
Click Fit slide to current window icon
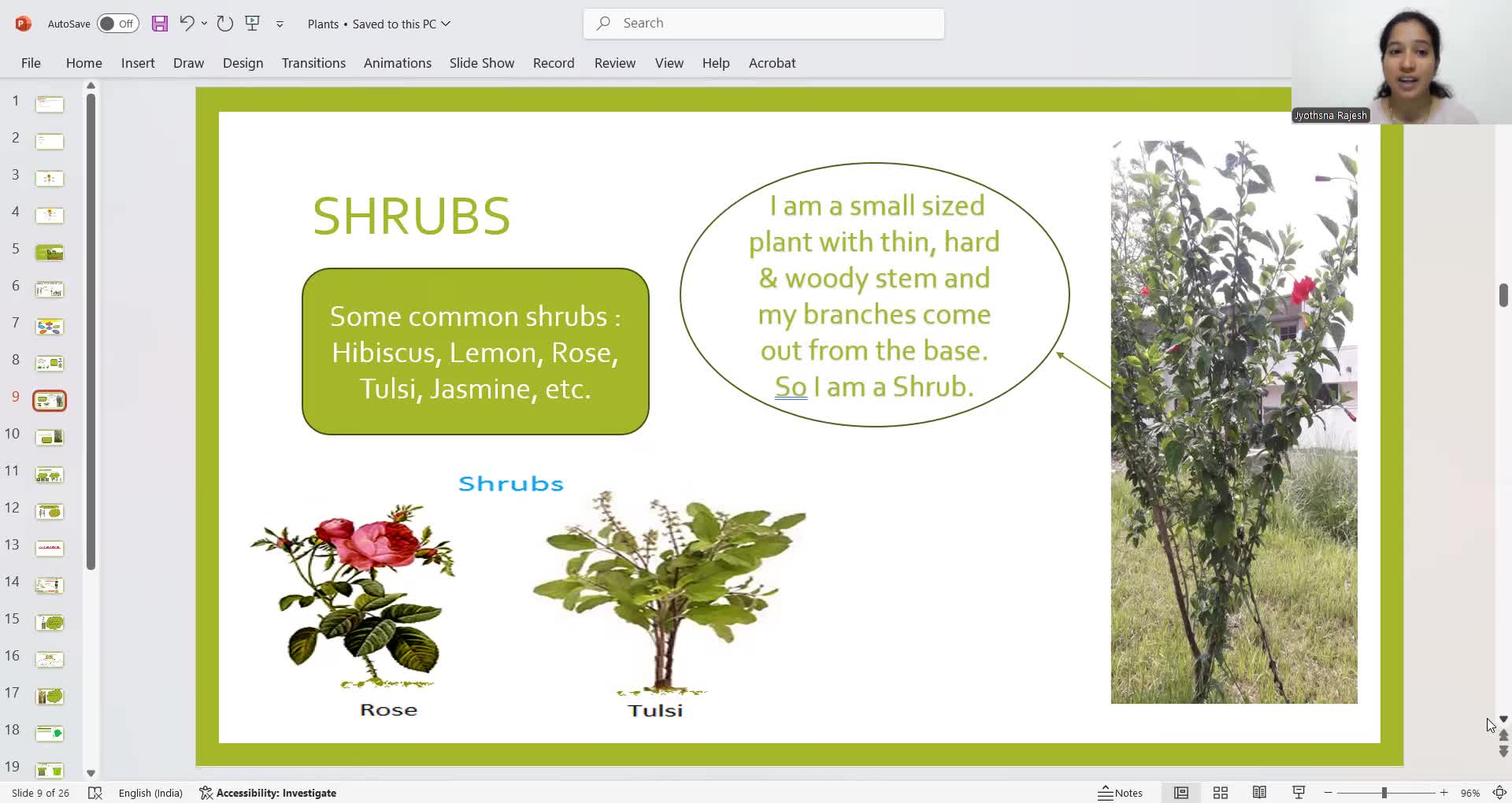(x=1500, y=793)
